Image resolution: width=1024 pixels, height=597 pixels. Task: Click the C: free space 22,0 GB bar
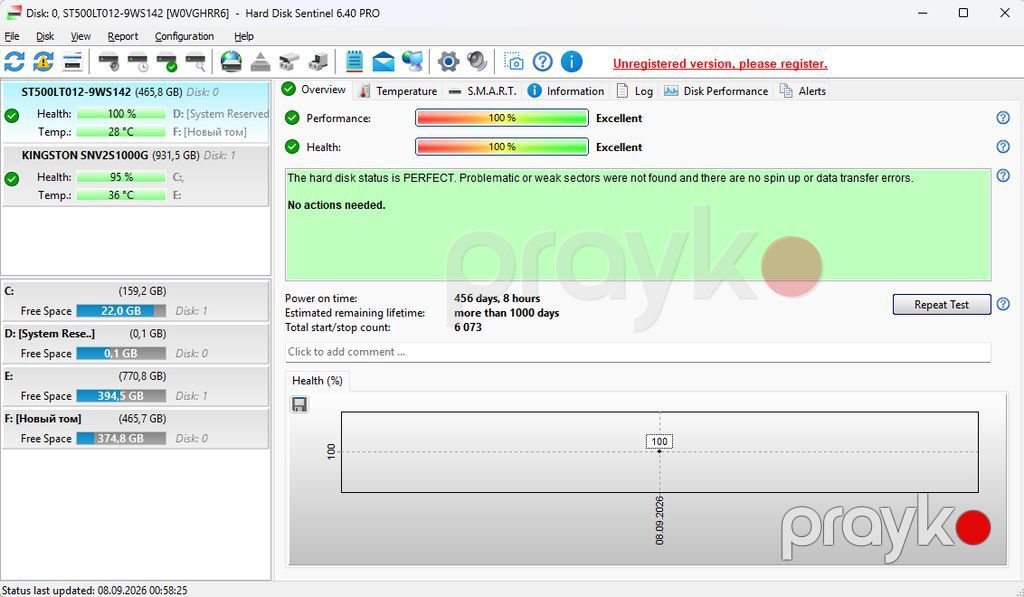[121, 311]
